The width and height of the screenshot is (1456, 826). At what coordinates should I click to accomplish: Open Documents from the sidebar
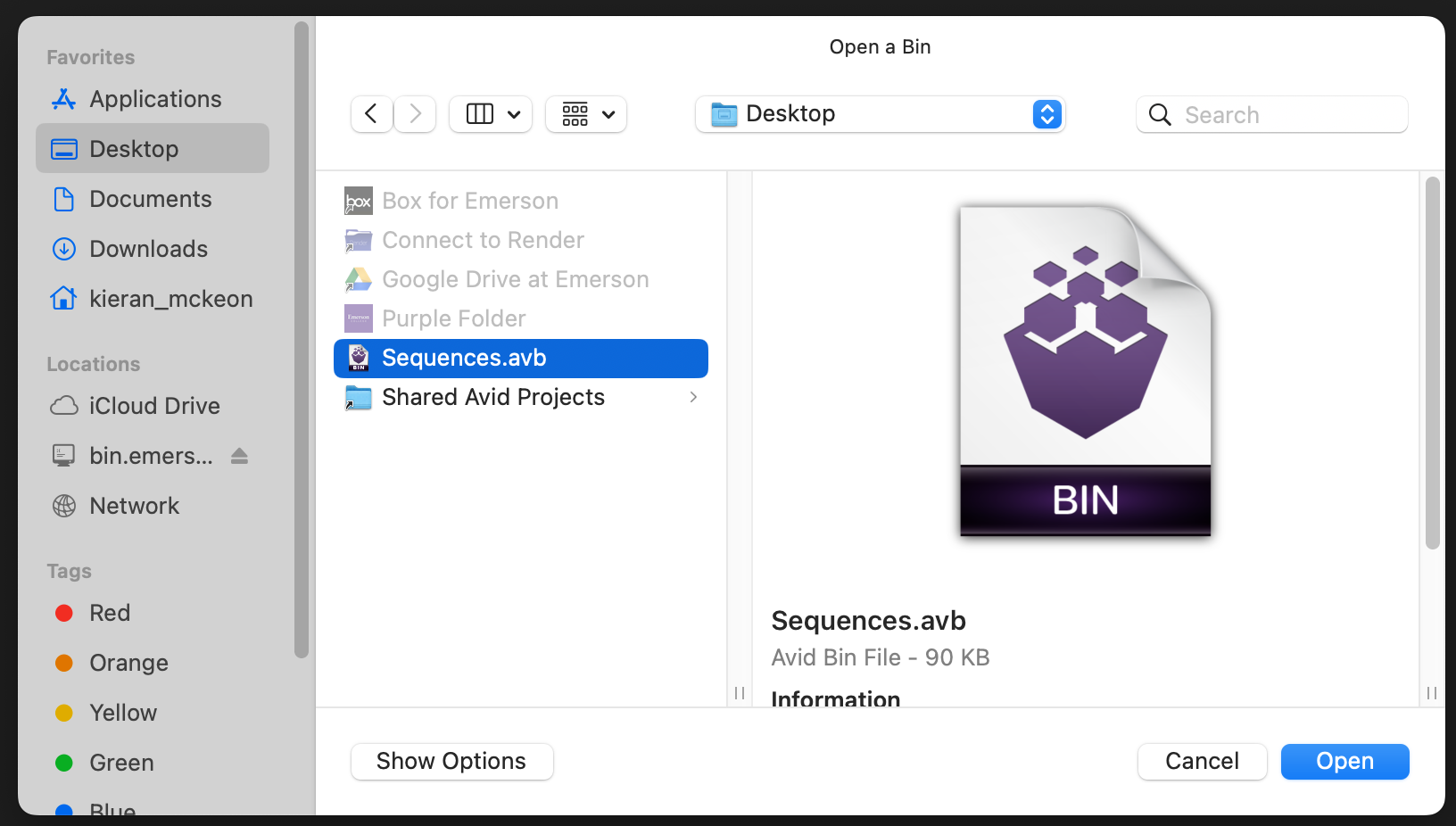click(x=153, y=199)
